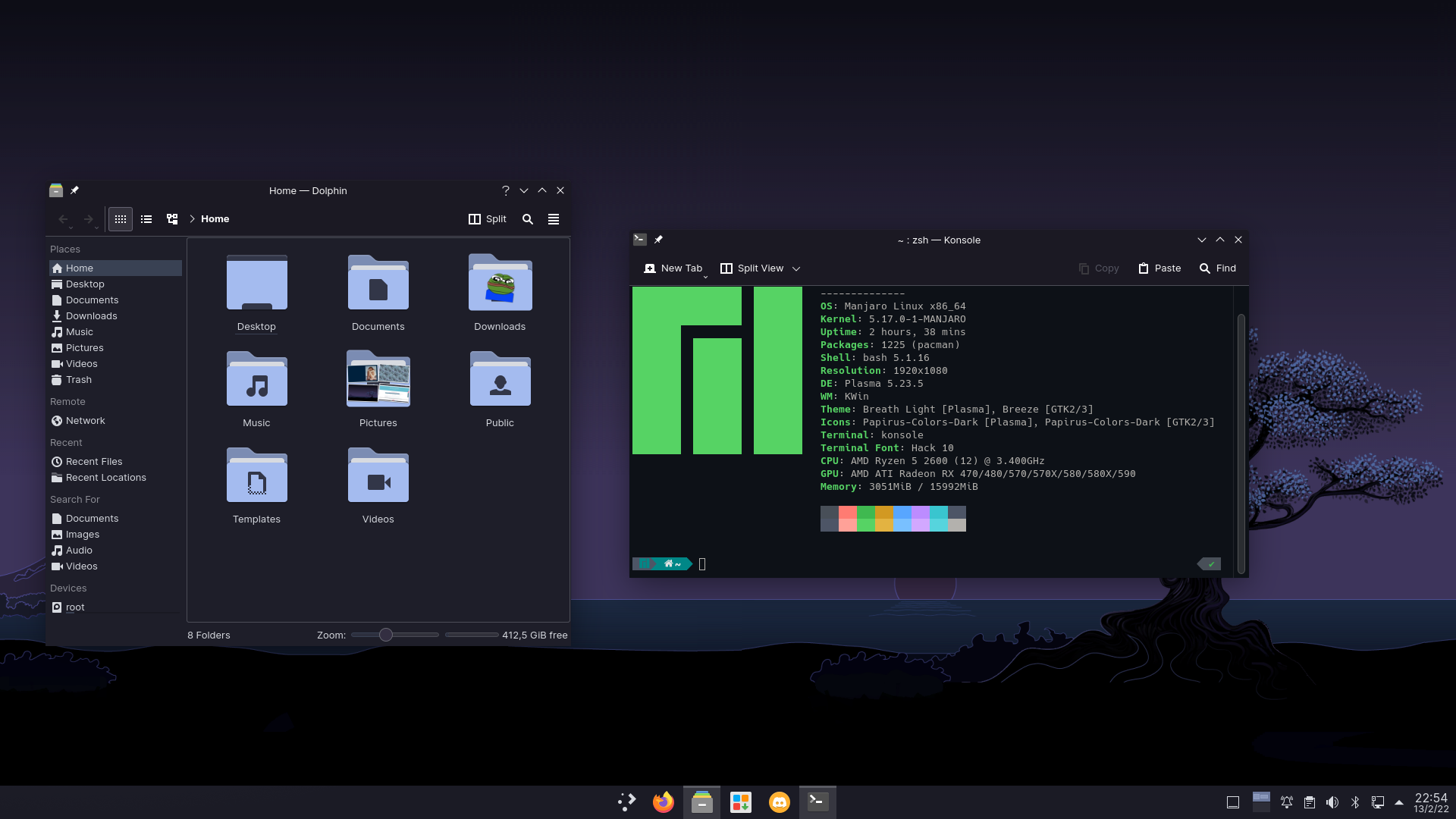Switch Dolphin to details list view
The image size is (1456, 819).
(146, 219)
